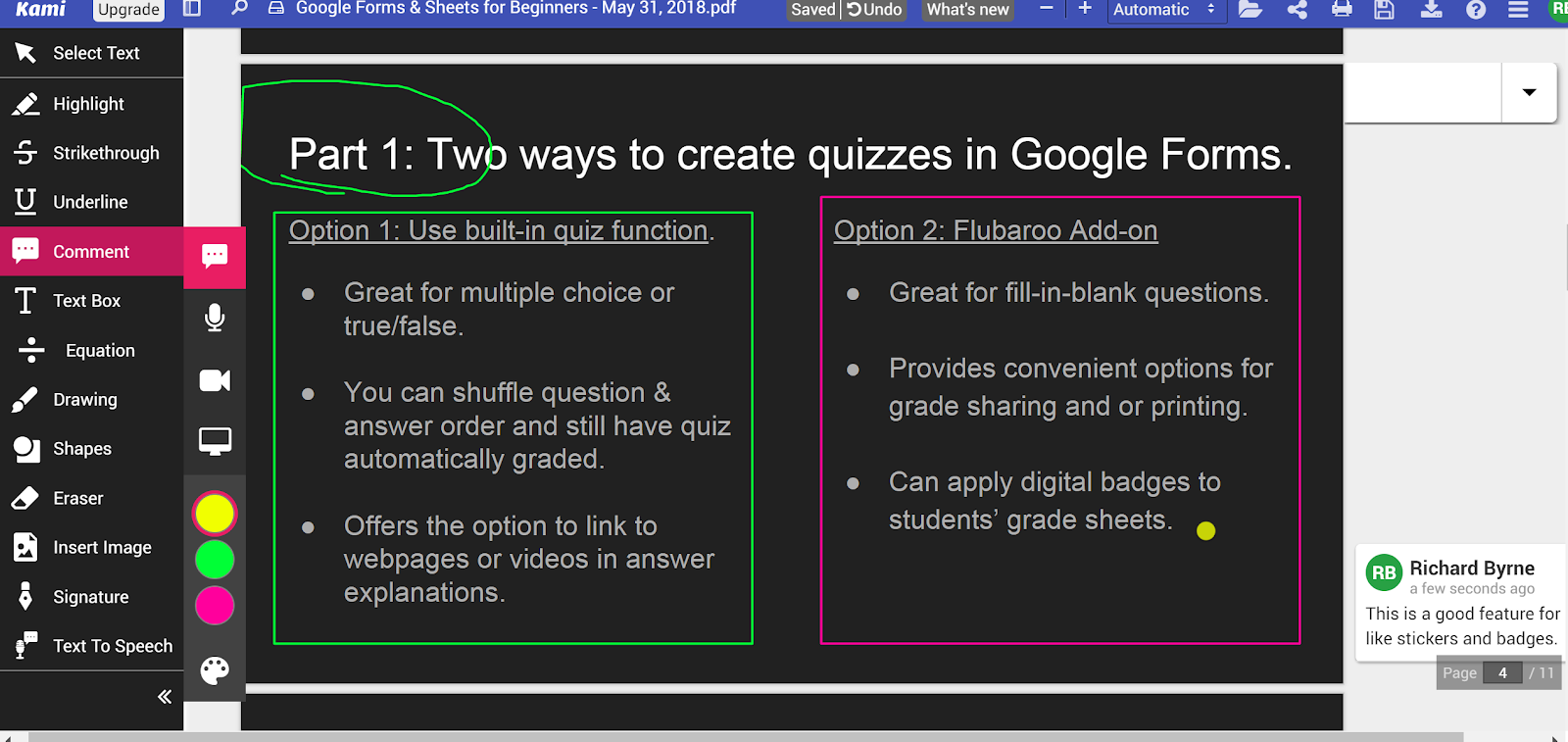This screenshot has height=742, width=1568.
Task: Save the document with disk icon
Action: [x=1384, y=10]
